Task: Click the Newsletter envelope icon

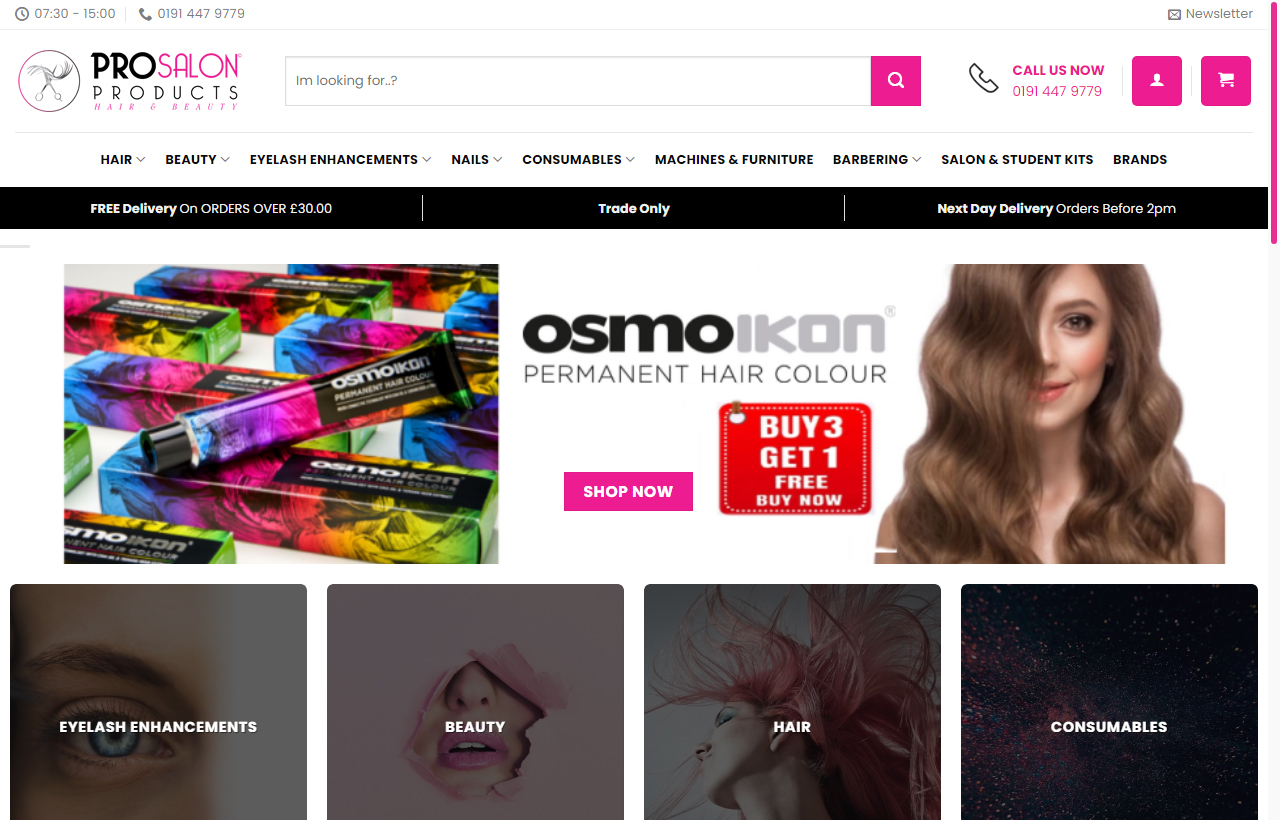Action: click(x=1174, y=14)
